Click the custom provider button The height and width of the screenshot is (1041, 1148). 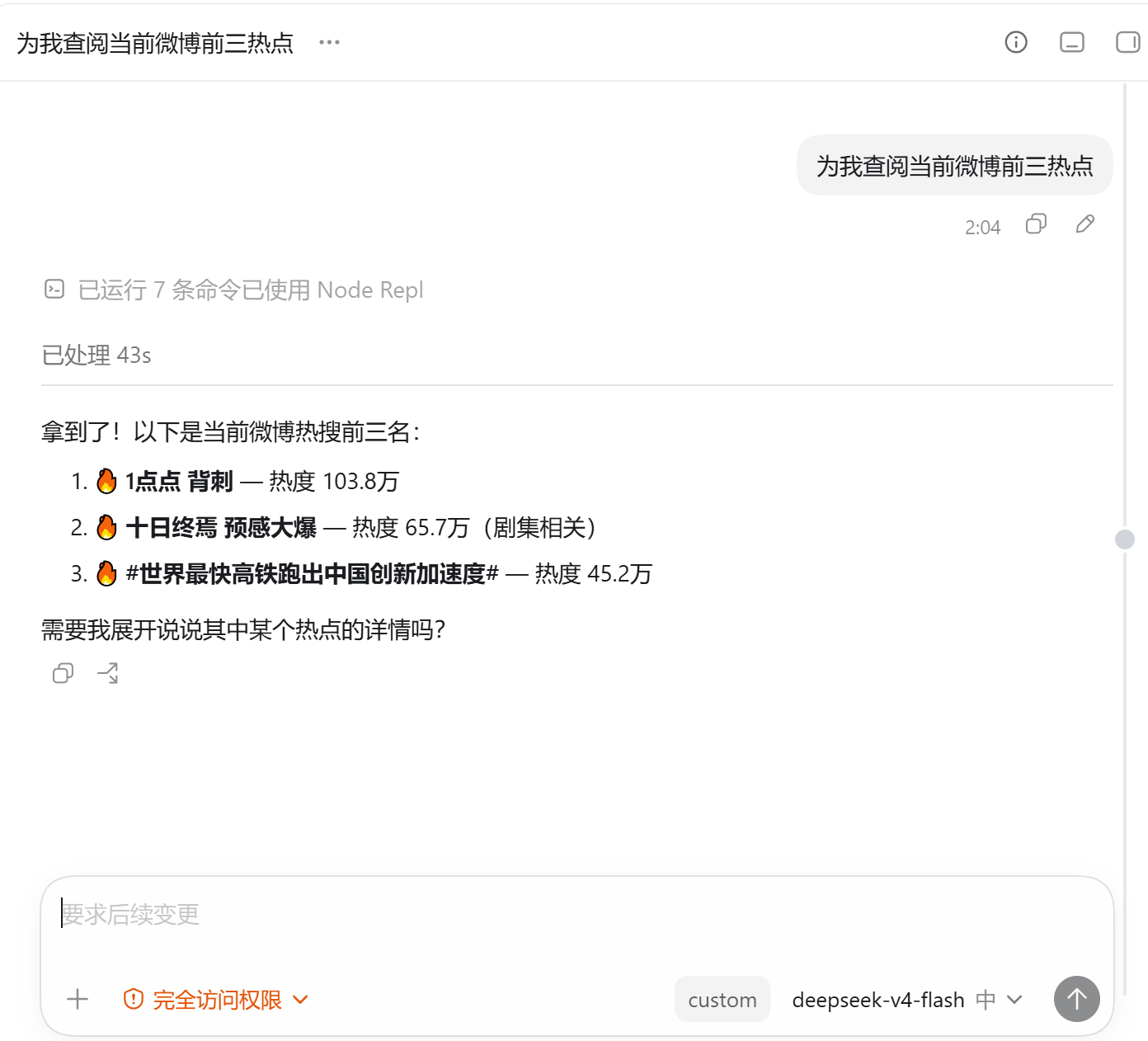(722, 999)
